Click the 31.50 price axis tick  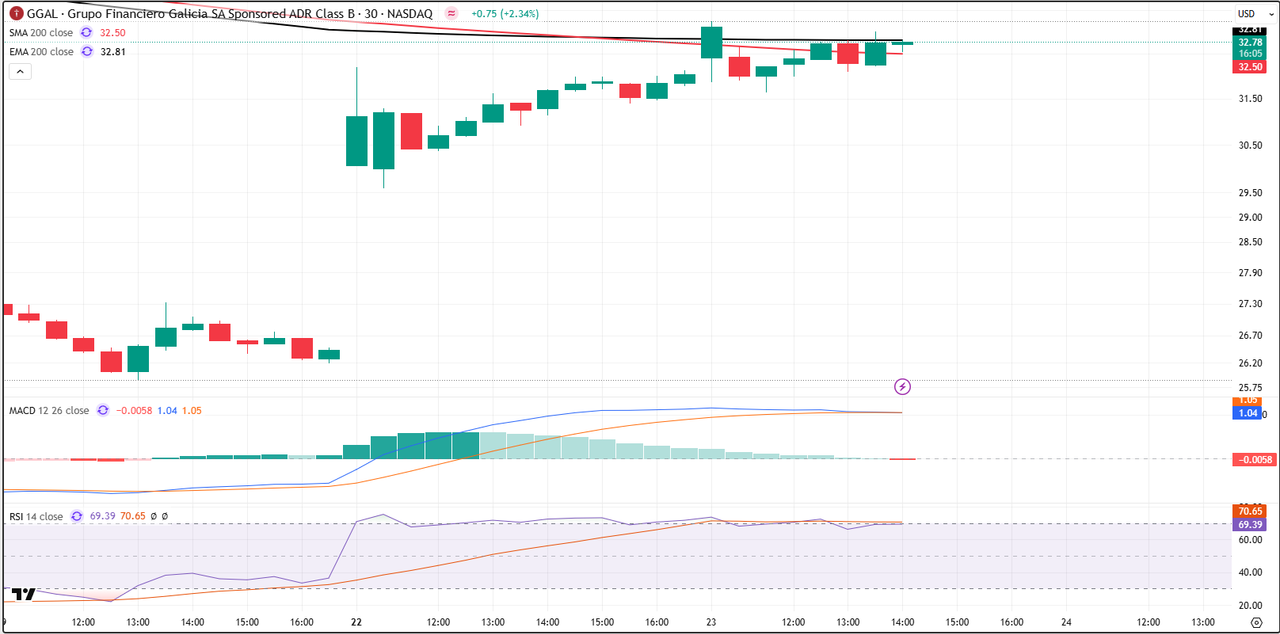[1250, 99]
